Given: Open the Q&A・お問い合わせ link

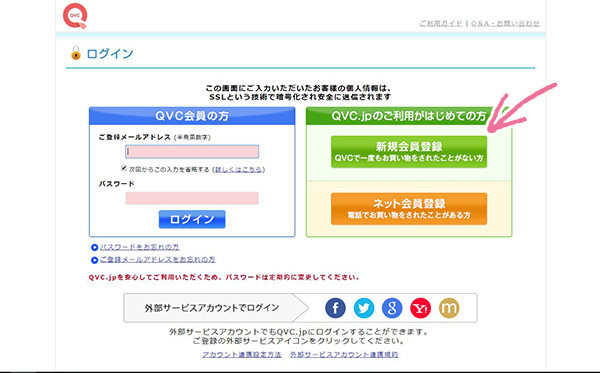Looking at the screenshot, I should coord(505,23).
